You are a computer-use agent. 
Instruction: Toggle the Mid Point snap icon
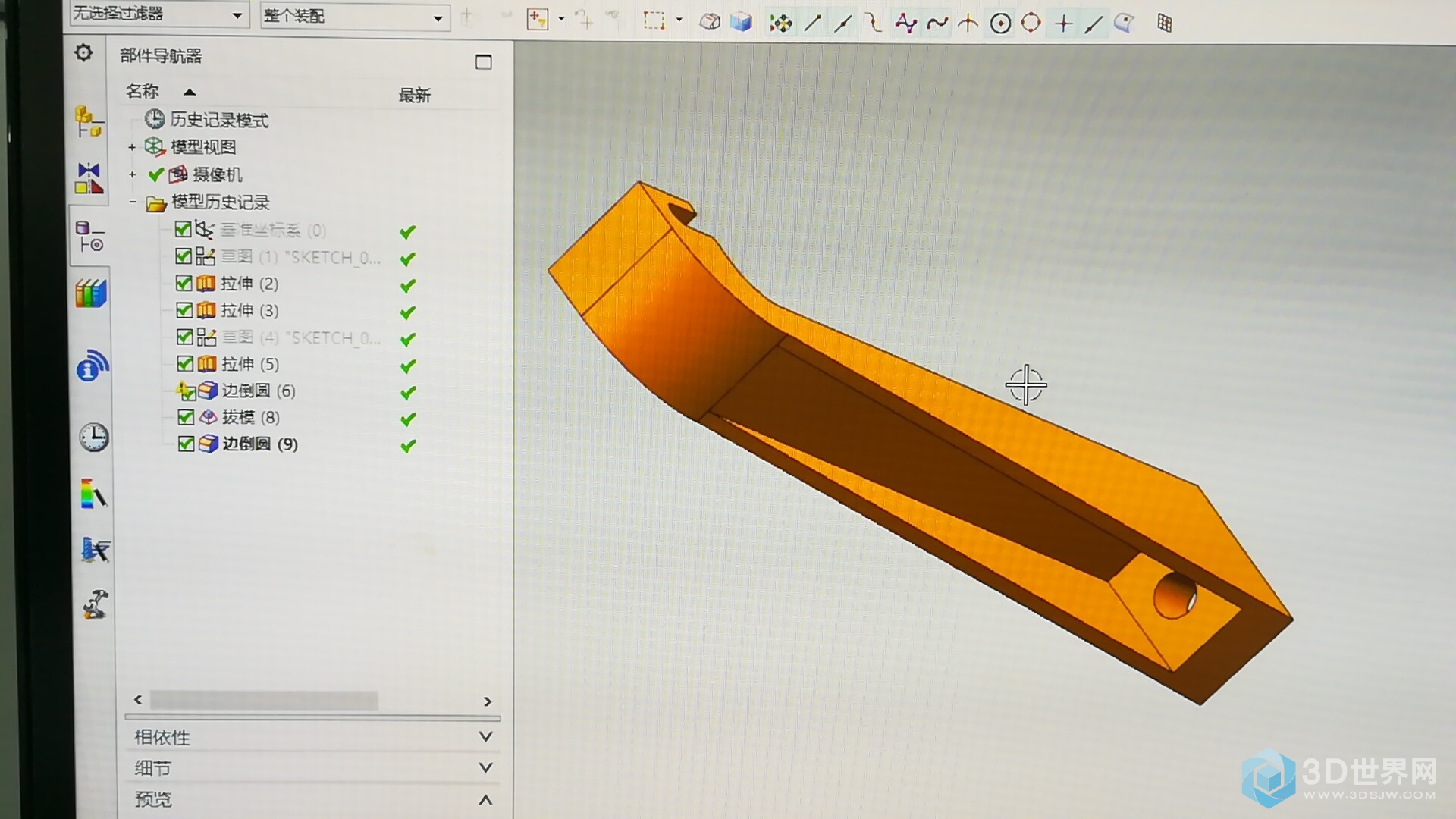coord(843,24)
